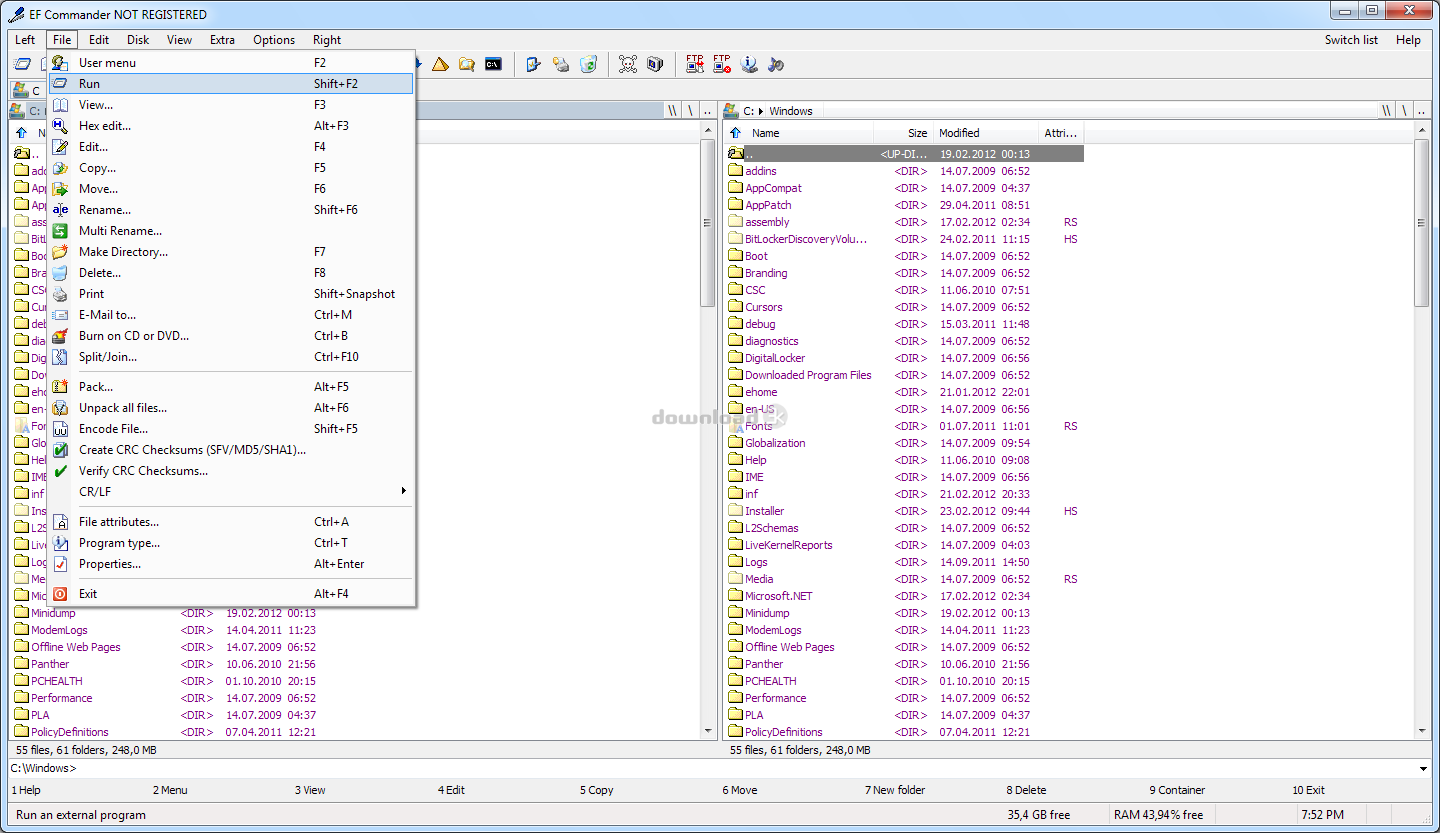Viewport: 1440px width, 833px height.
Task: Click the 7 New folder function key button
Action: tap(895, 790)
